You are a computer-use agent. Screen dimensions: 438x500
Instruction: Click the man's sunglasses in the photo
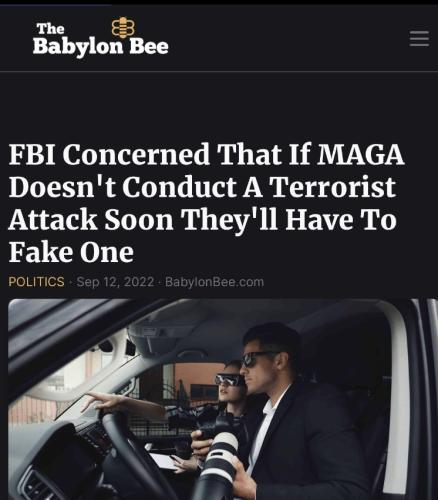[x=257, y=359]
